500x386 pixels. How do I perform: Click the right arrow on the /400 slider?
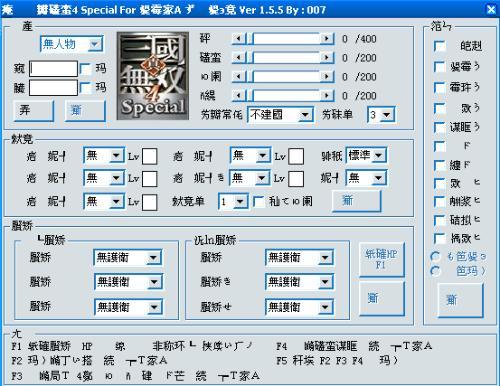click(x=327, y=39)
